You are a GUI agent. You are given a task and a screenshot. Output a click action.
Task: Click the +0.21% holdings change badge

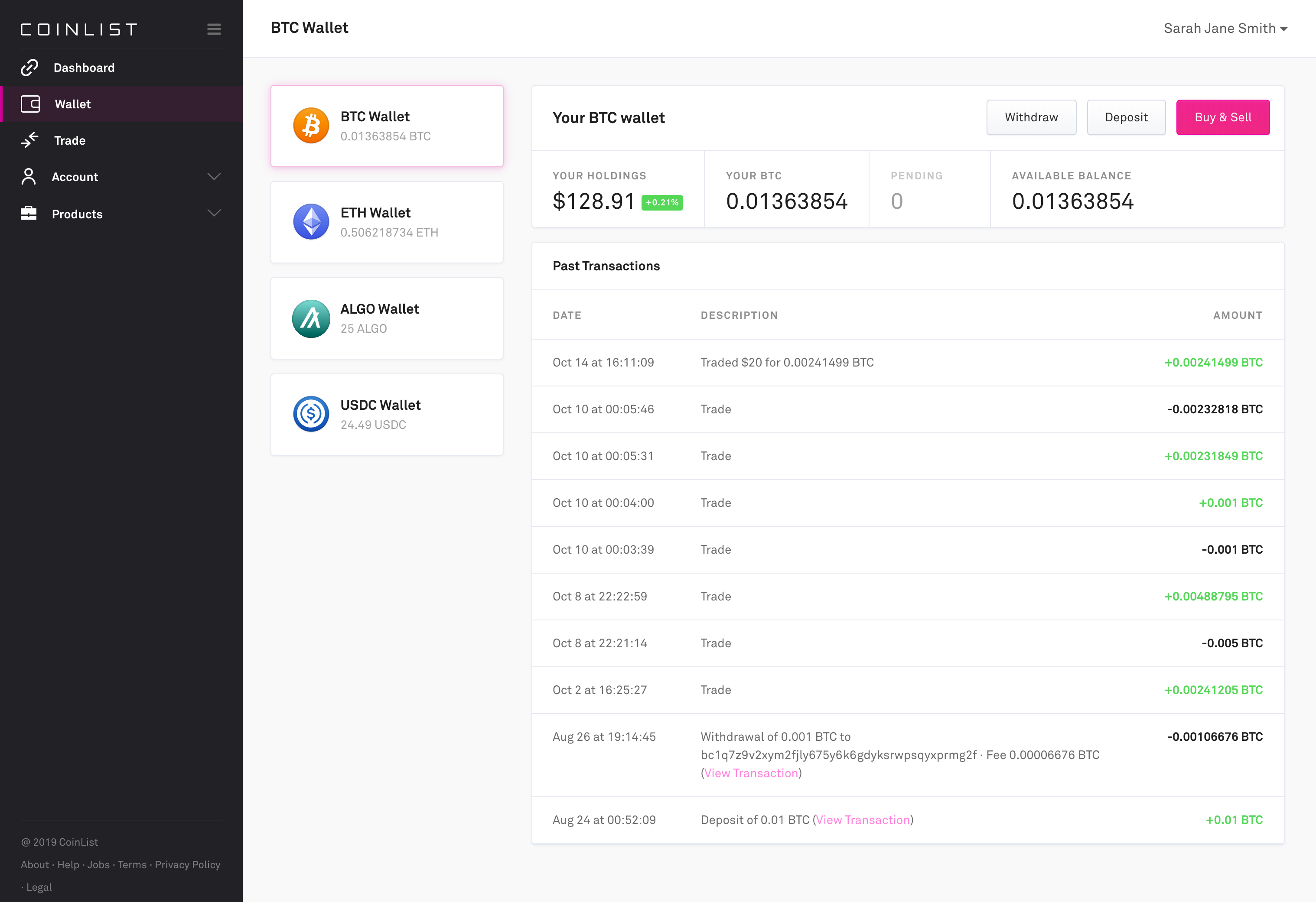(x=661, y=202)
